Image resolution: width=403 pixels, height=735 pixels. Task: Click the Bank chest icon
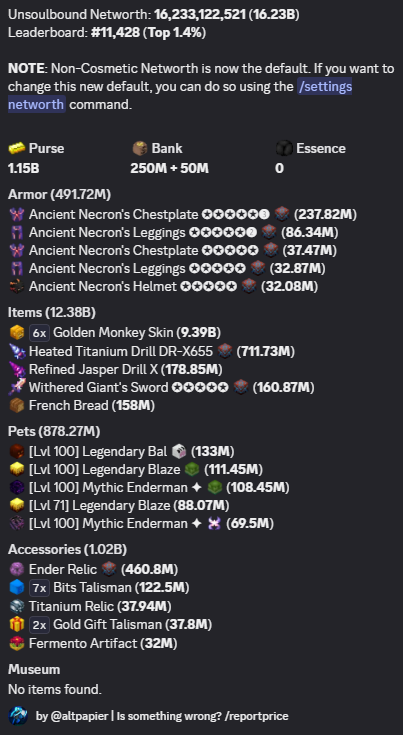140,149
